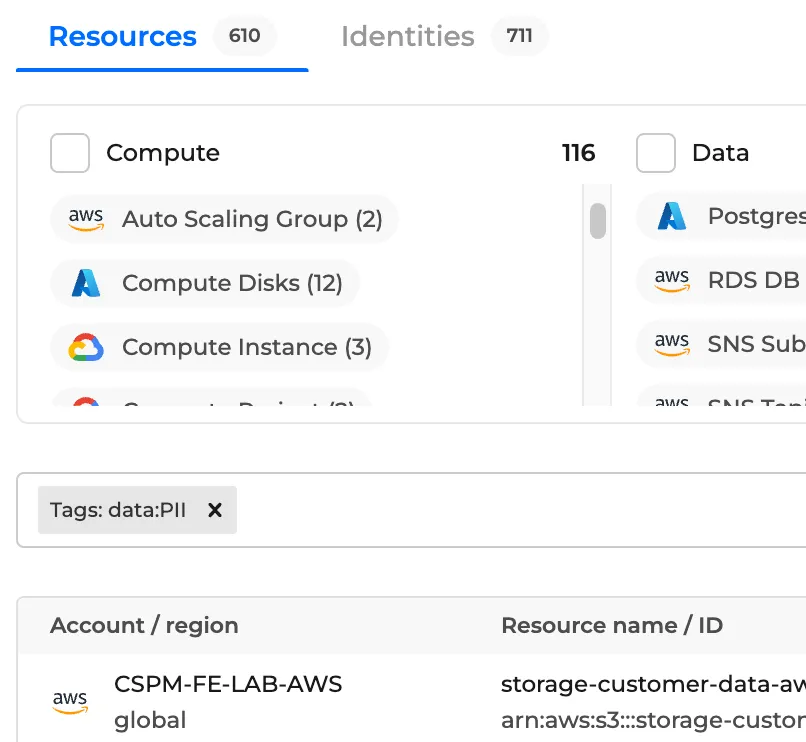806x742 pixels.
Task: Click the AWS icon beside Auto Scaling Group
Action: (86, 220)
